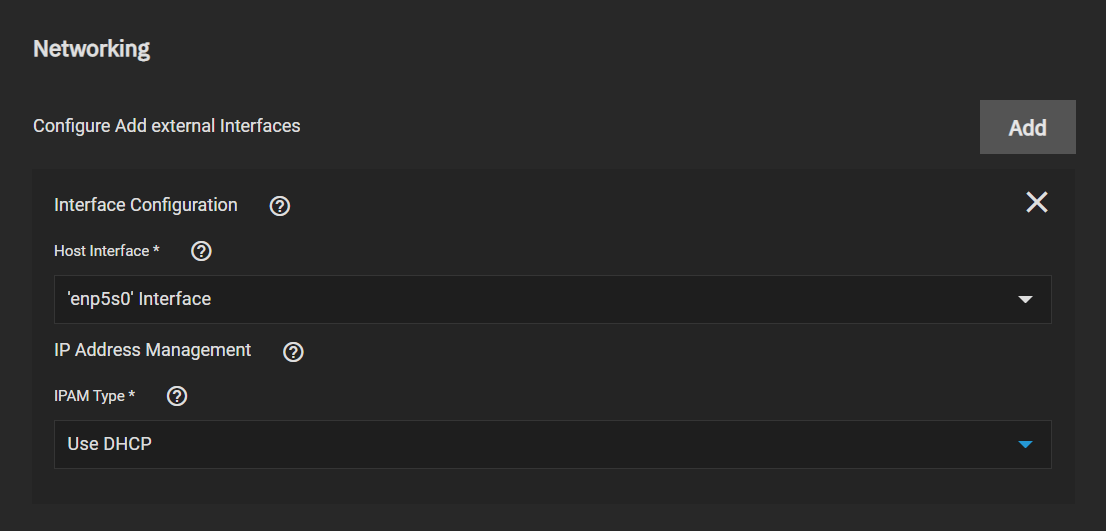Click blank space beside Networking heading
Viewport: 1106px width, 531px height.
pos(564,49)
